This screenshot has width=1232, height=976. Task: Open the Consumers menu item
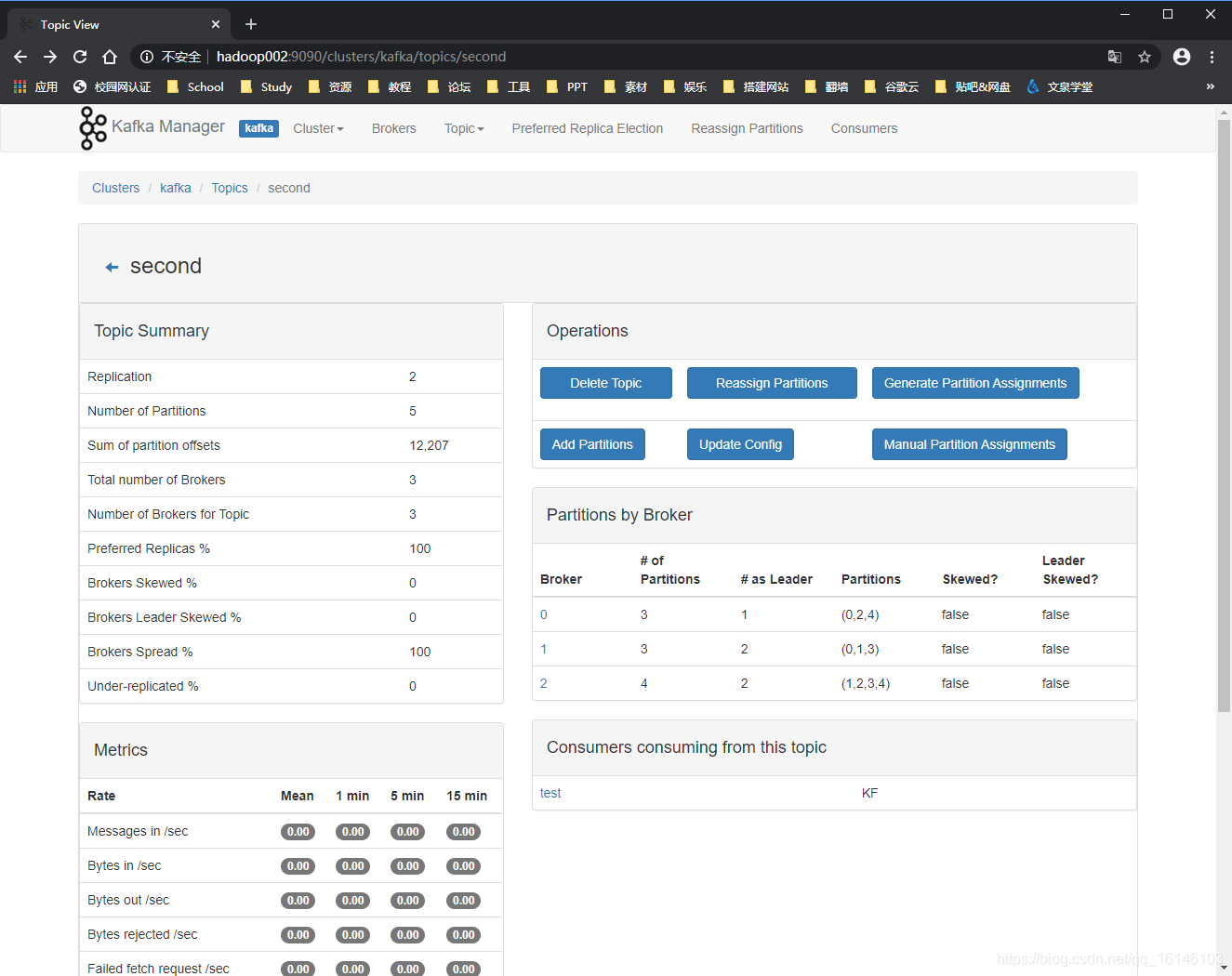pos(864,128)
